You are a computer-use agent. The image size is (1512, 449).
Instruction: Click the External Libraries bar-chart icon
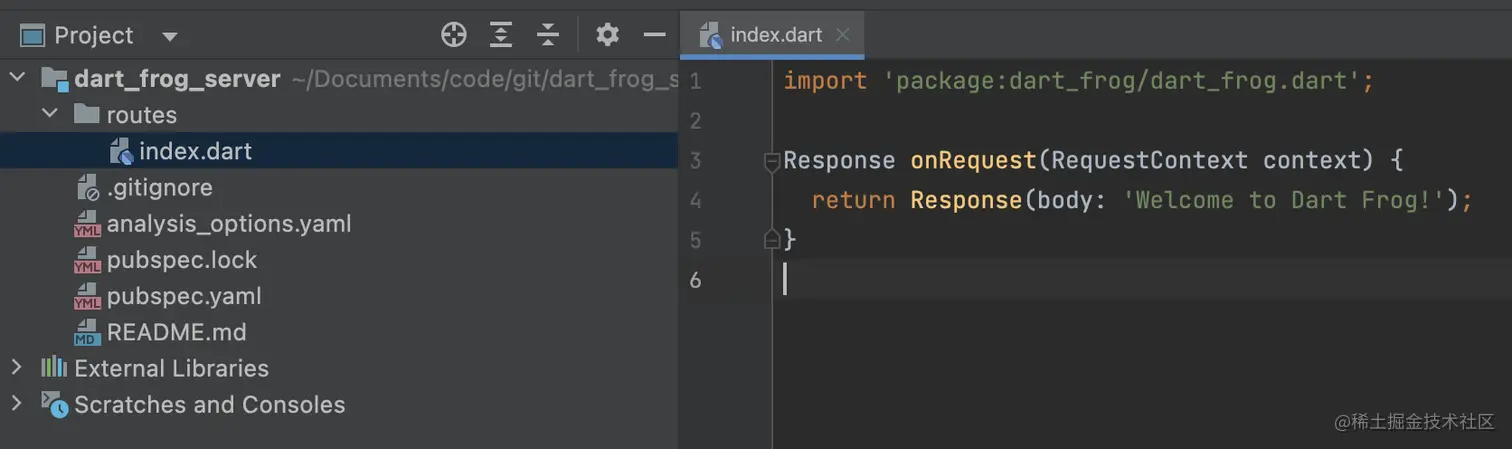pyautogui.click(x=54, y=367)
